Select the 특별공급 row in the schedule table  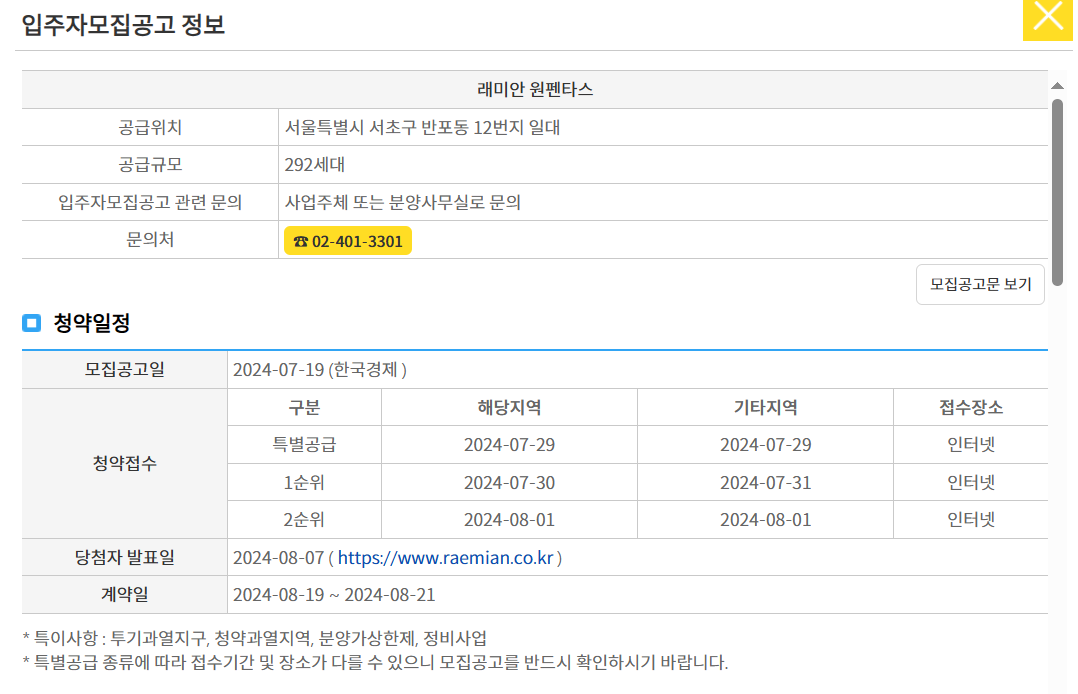pos(304,444)
